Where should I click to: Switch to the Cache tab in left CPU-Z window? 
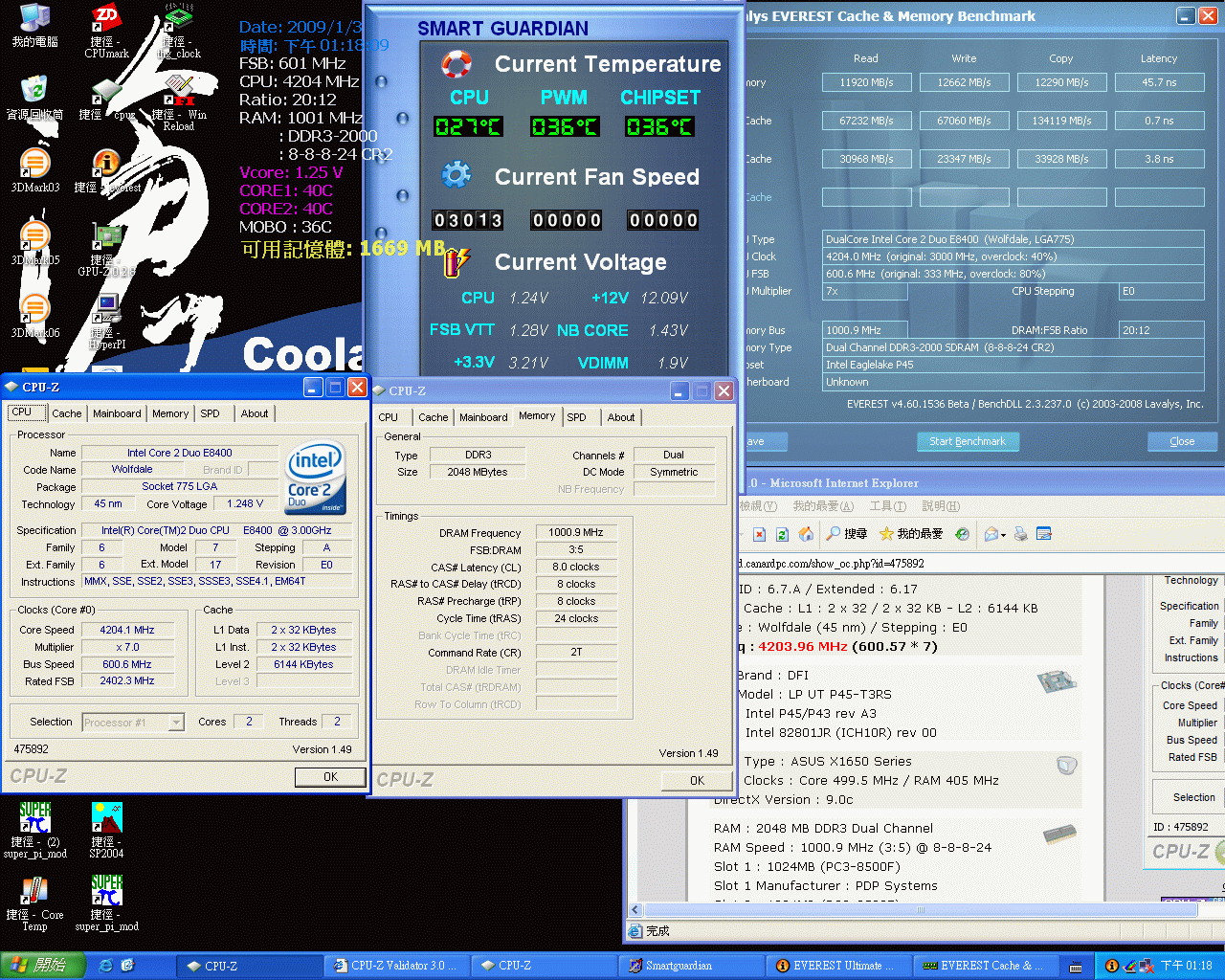(66, 413)
